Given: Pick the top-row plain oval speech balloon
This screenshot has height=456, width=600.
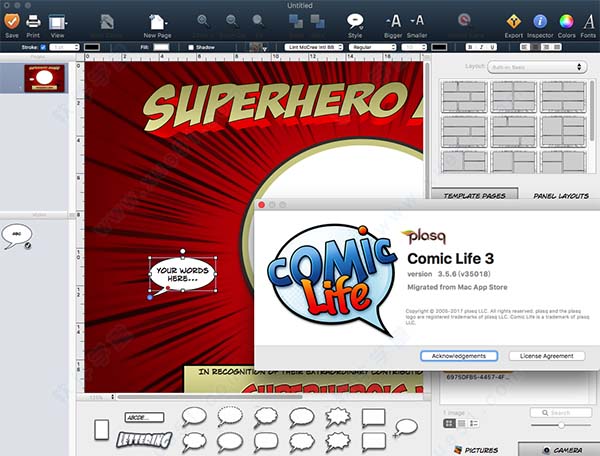Looking at the screenshot, I should pyautogui.click(x=194, y=417).
